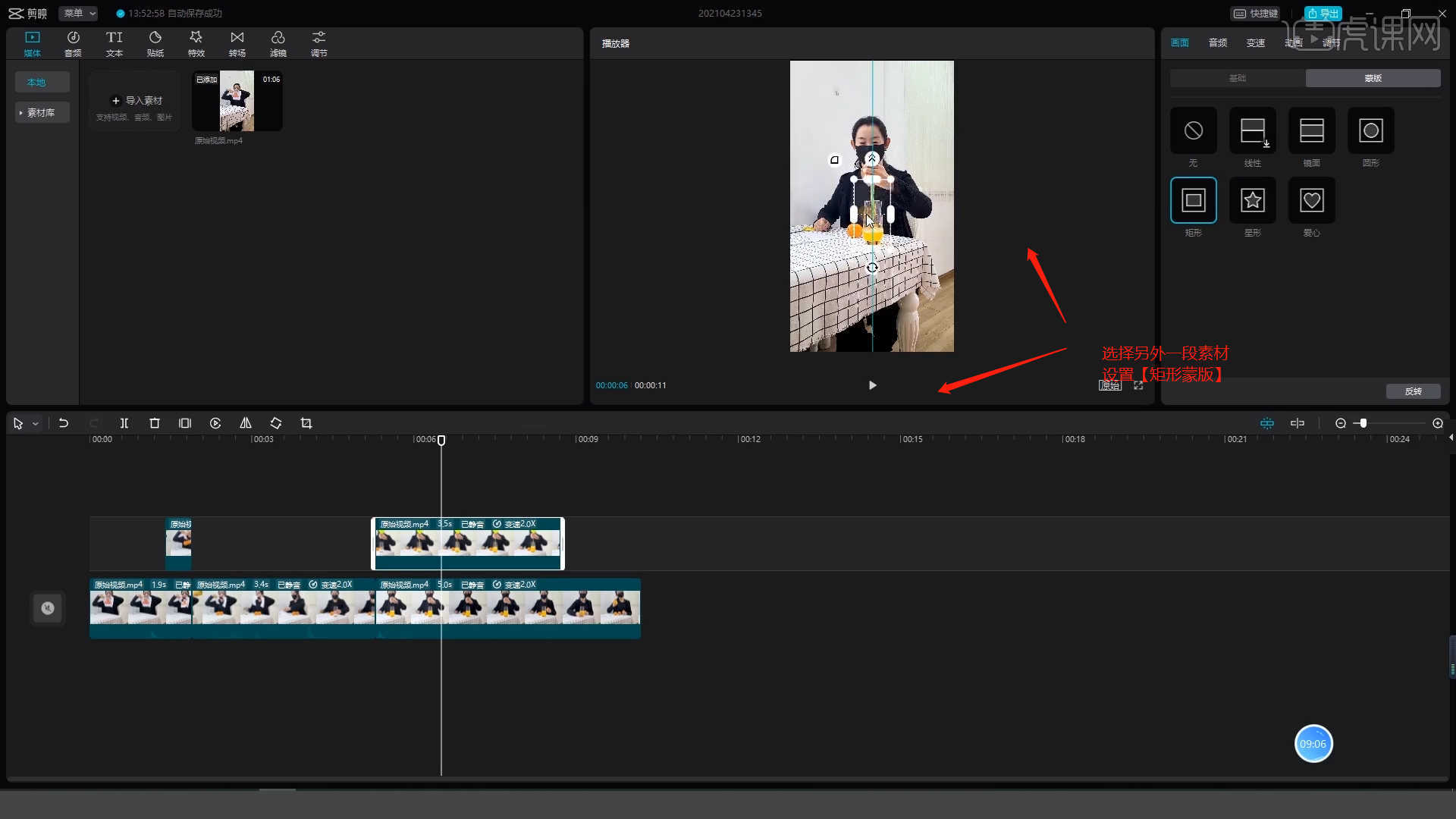Open the cursor tool dropdown arrow
Viewport: 1456px width, 819px height.
(36, 424)
